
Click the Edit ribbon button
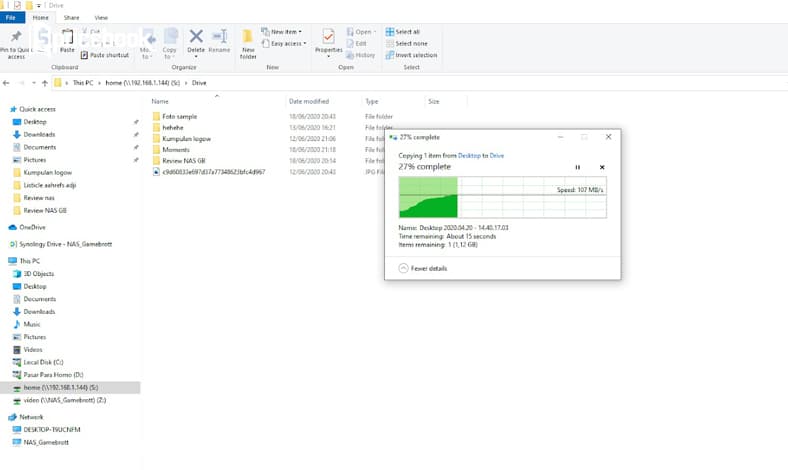click(x=356, y=44)
